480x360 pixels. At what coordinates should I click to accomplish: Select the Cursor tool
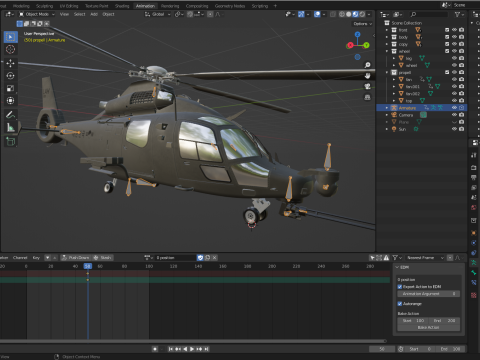pos(11,49)
